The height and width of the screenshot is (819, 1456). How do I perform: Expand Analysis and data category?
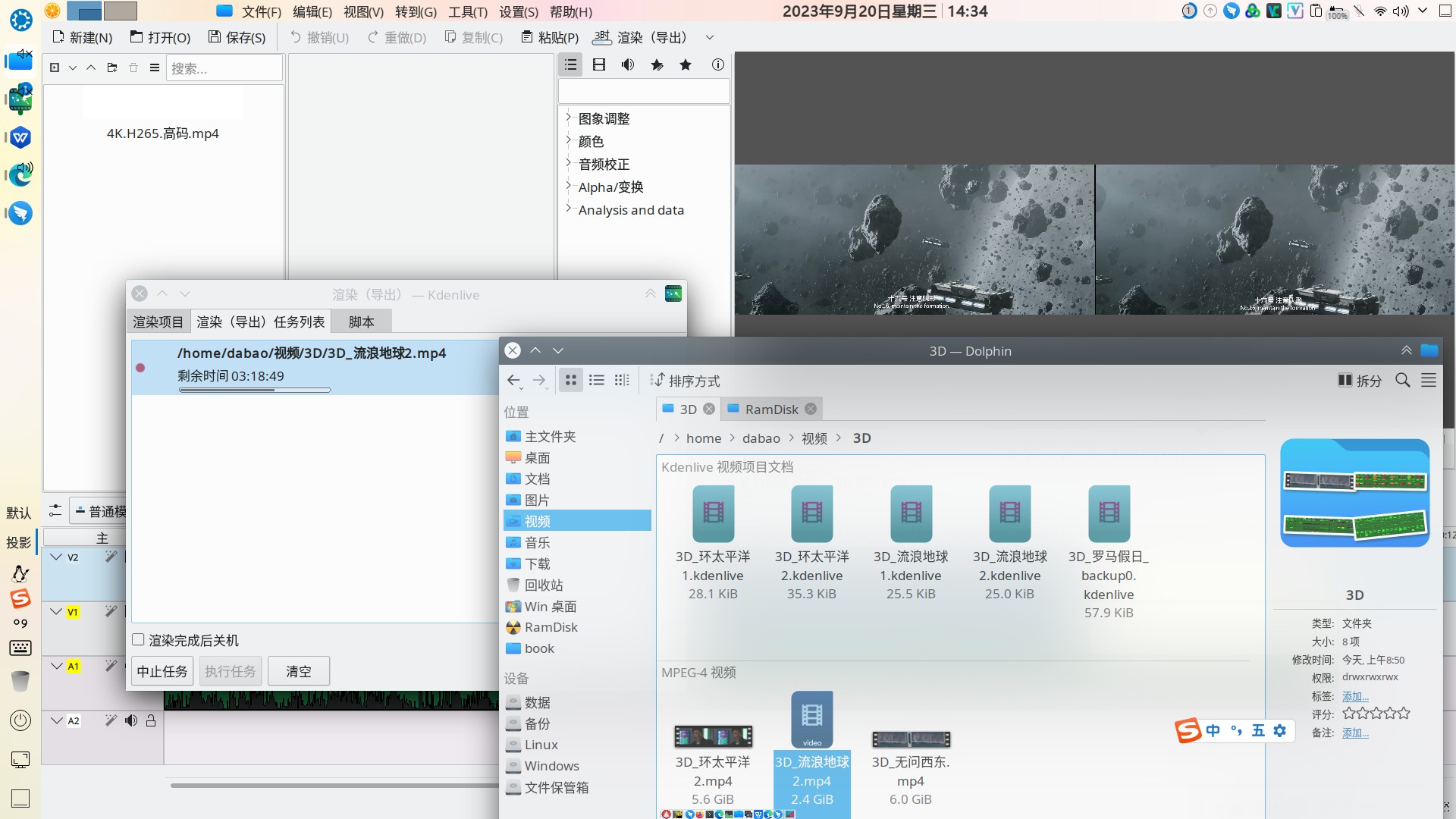click(x=568, y=209)
